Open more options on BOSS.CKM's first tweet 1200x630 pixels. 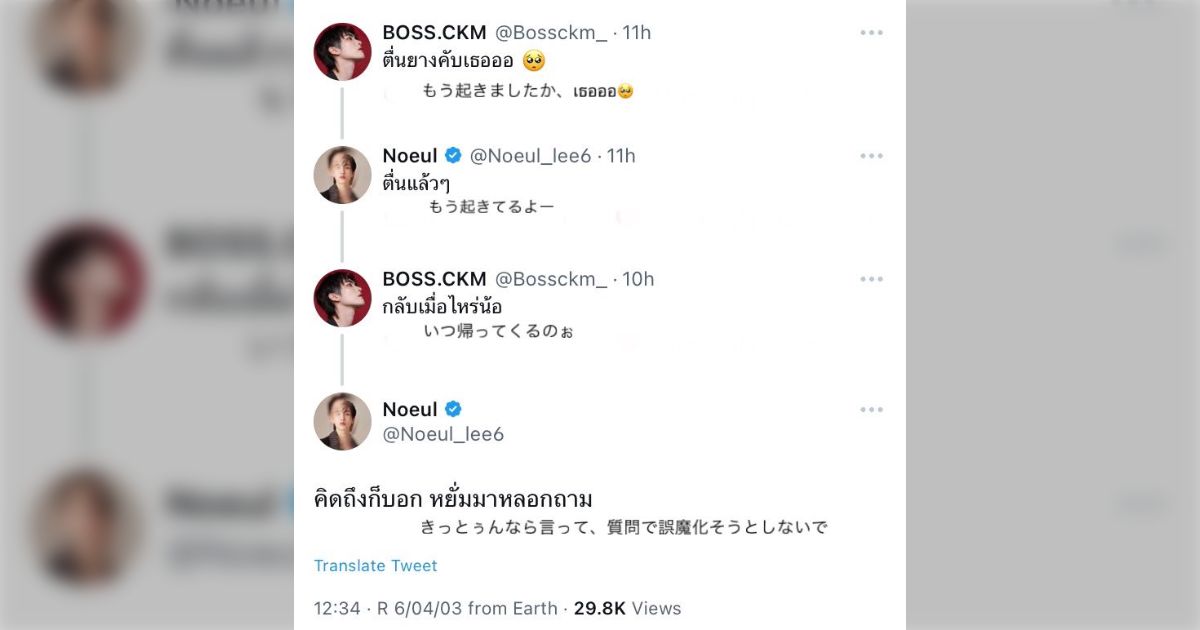[x=871, y=33]
